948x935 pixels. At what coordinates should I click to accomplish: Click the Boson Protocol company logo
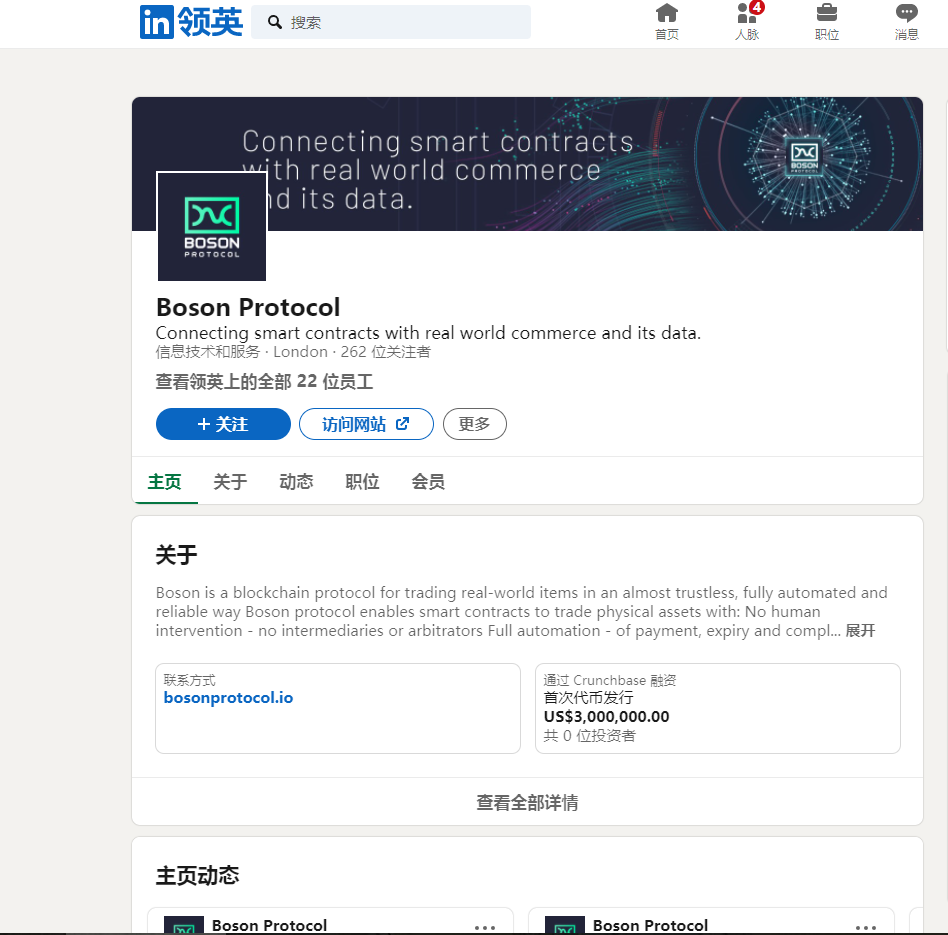click(212, 226)
